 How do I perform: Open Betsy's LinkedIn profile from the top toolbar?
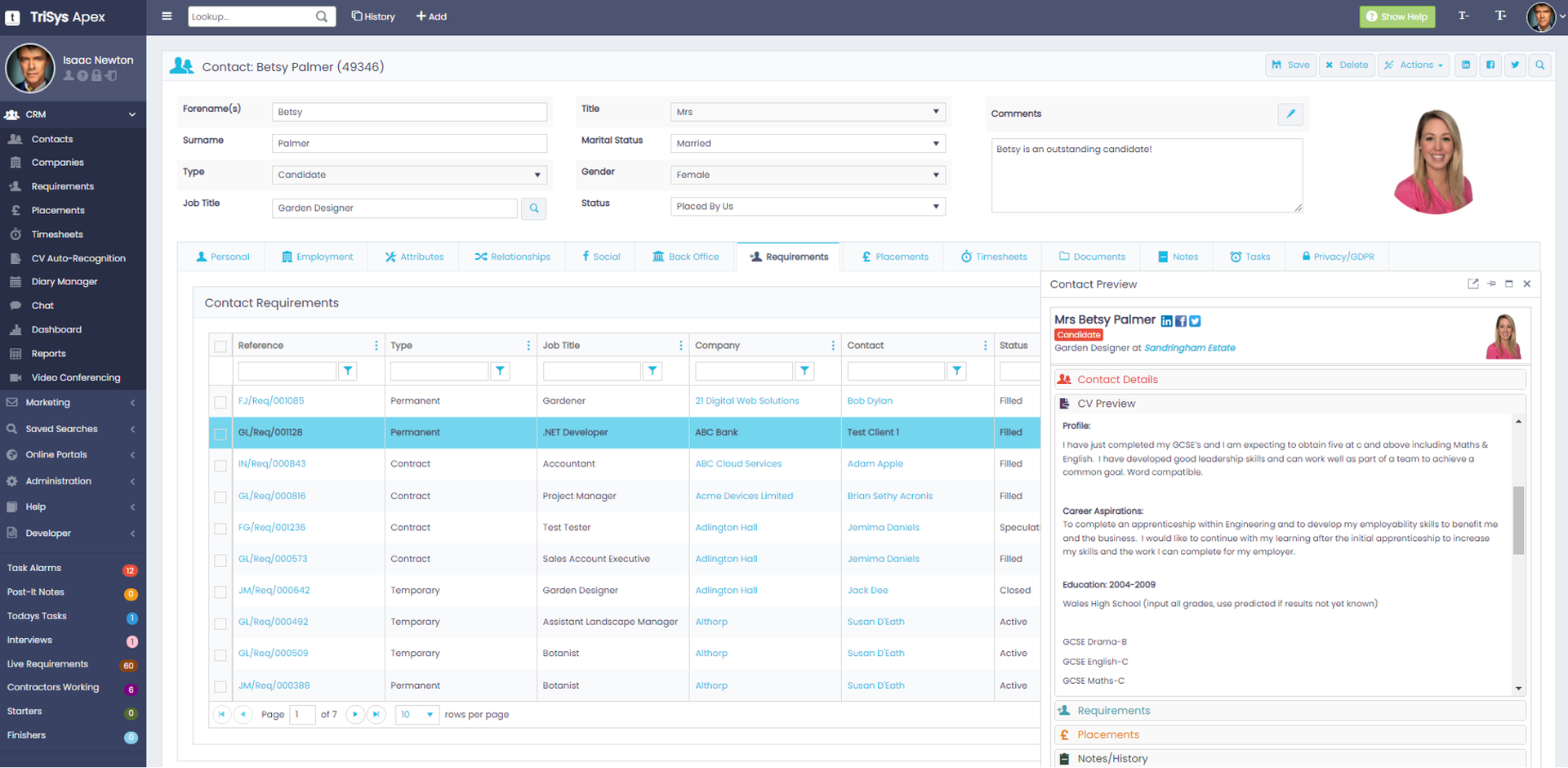(1465, 65)
